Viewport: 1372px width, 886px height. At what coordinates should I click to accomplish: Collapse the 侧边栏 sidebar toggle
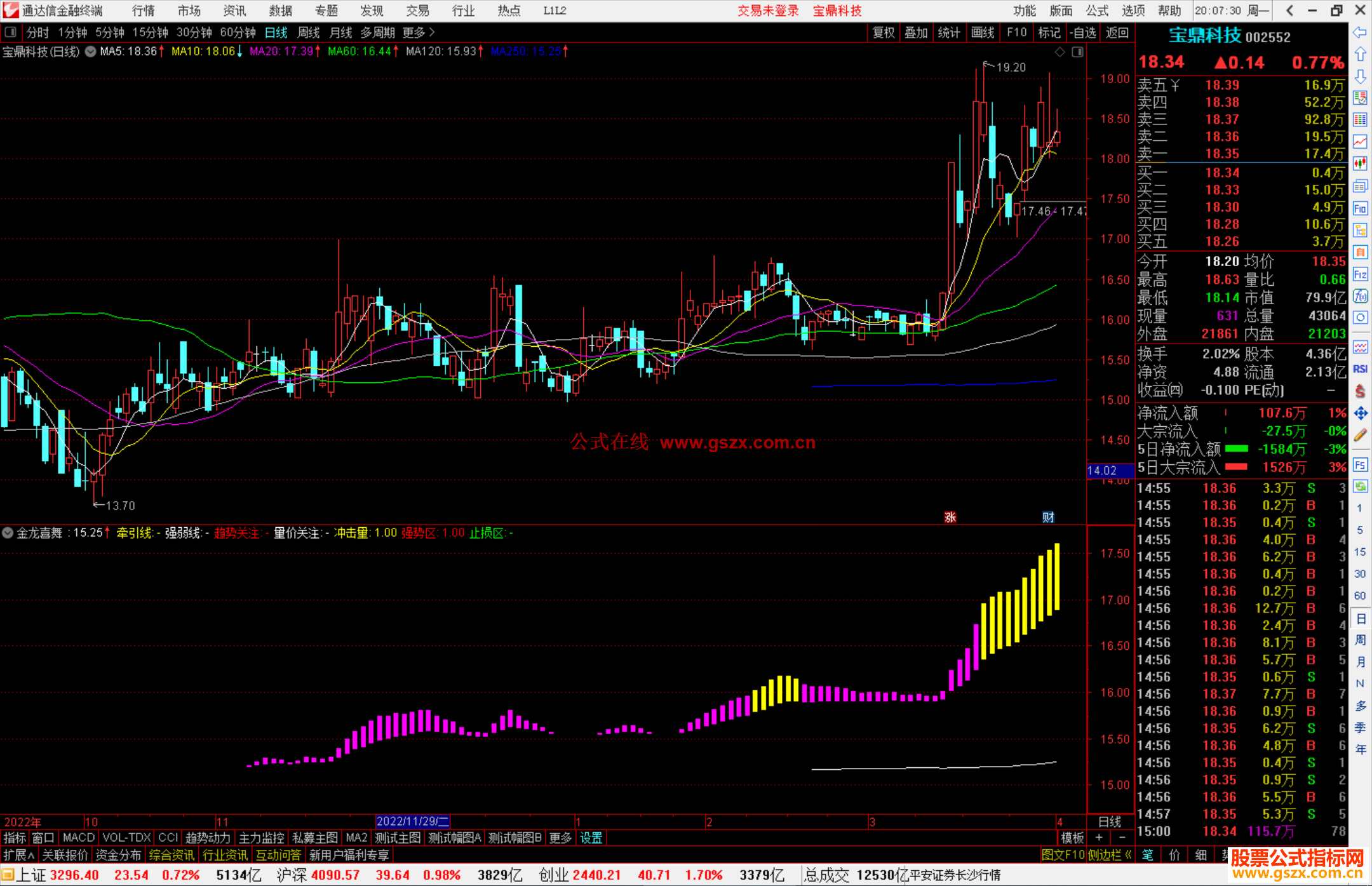point(1110,855)
